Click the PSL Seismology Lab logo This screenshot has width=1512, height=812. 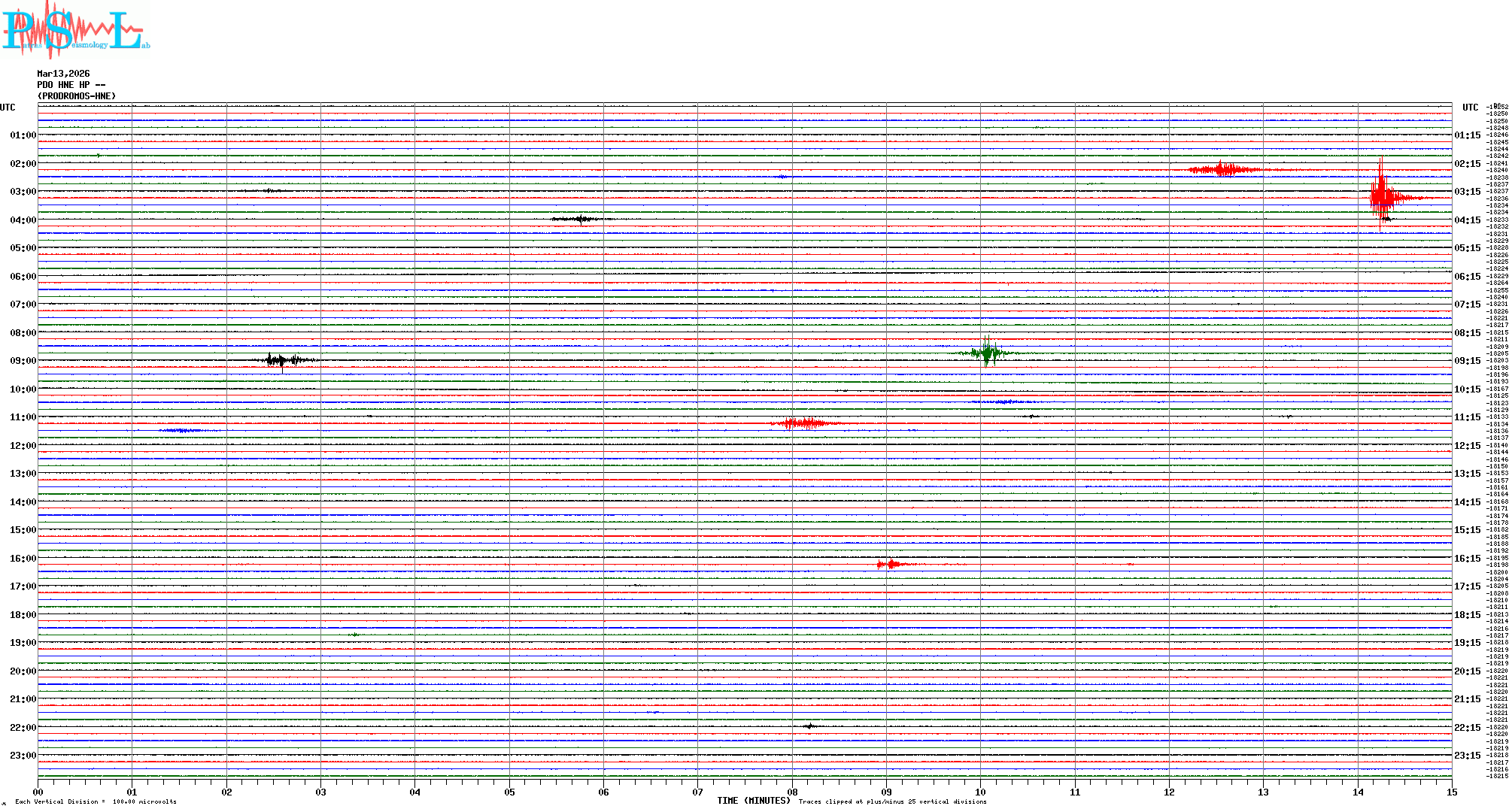(x=75, y=29)
